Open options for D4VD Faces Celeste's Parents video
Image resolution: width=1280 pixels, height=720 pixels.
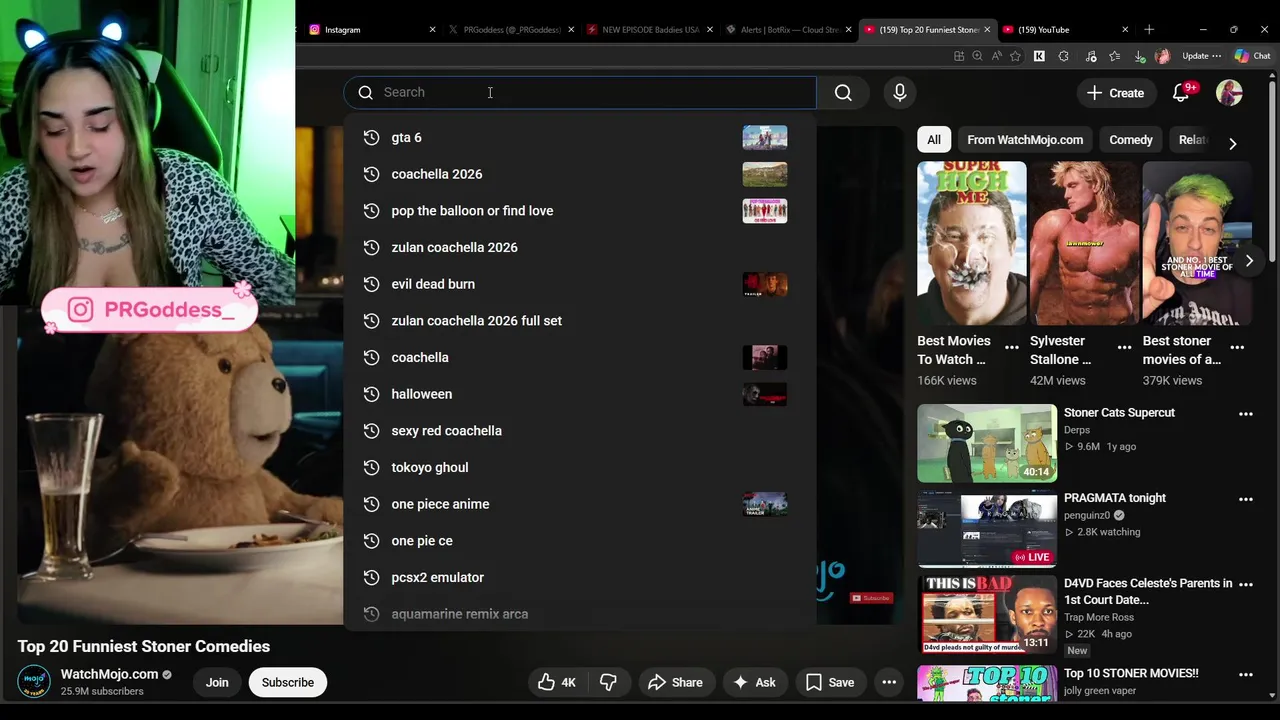coord(1246,584)
